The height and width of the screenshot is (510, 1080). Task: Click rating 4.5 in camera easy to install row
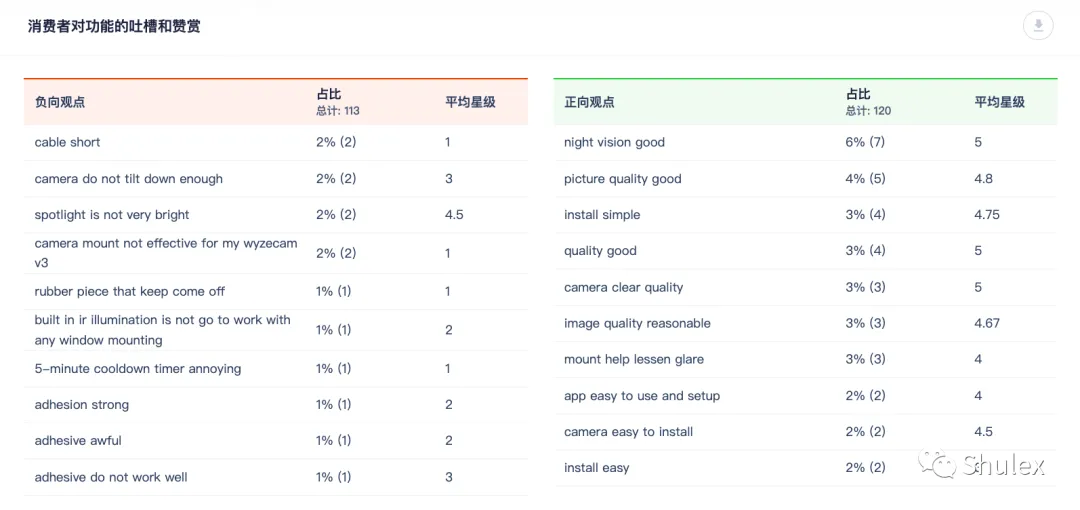pos(984,432)
